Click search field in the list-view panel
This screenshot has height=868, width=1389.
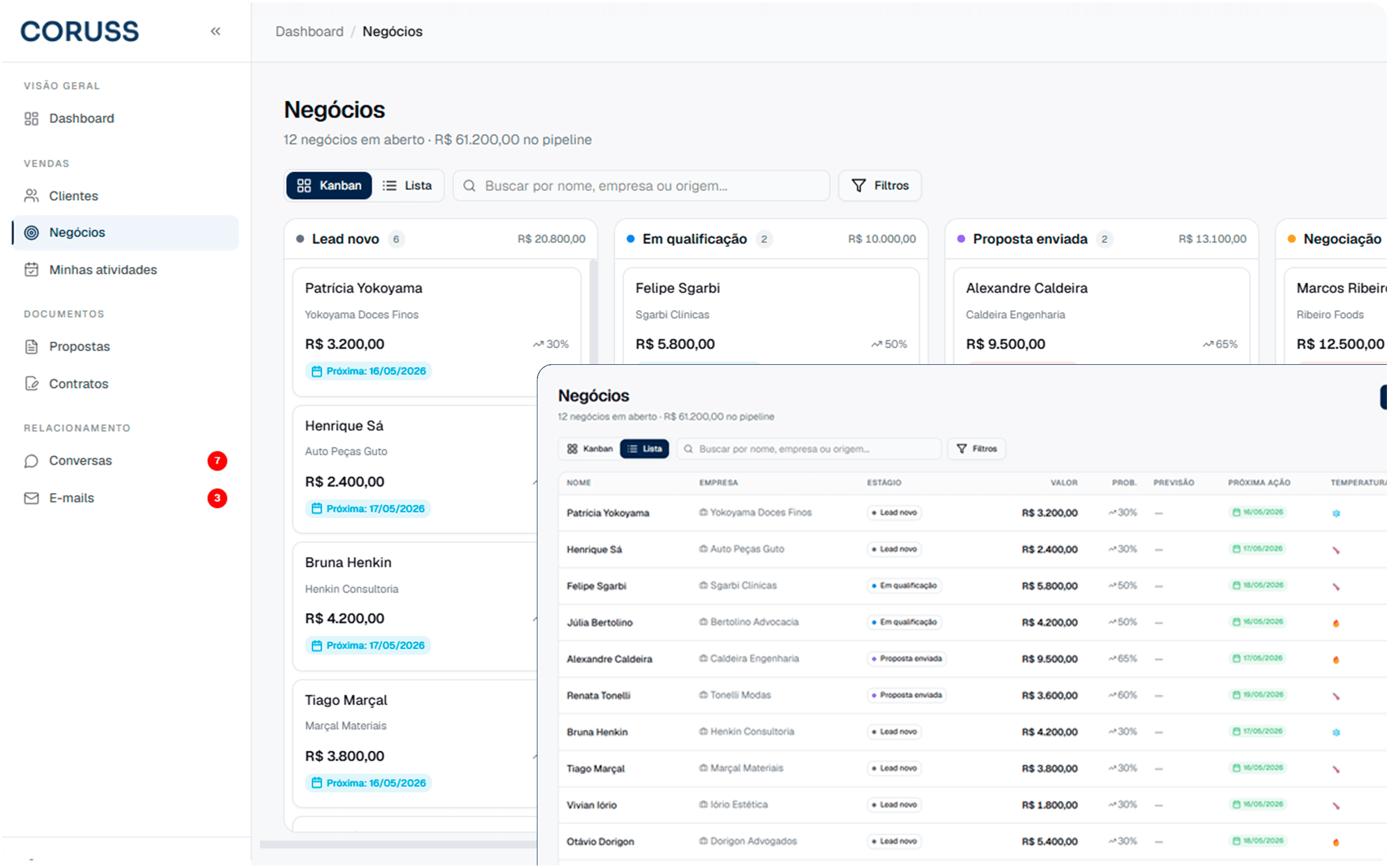click(x=809, y=449)
